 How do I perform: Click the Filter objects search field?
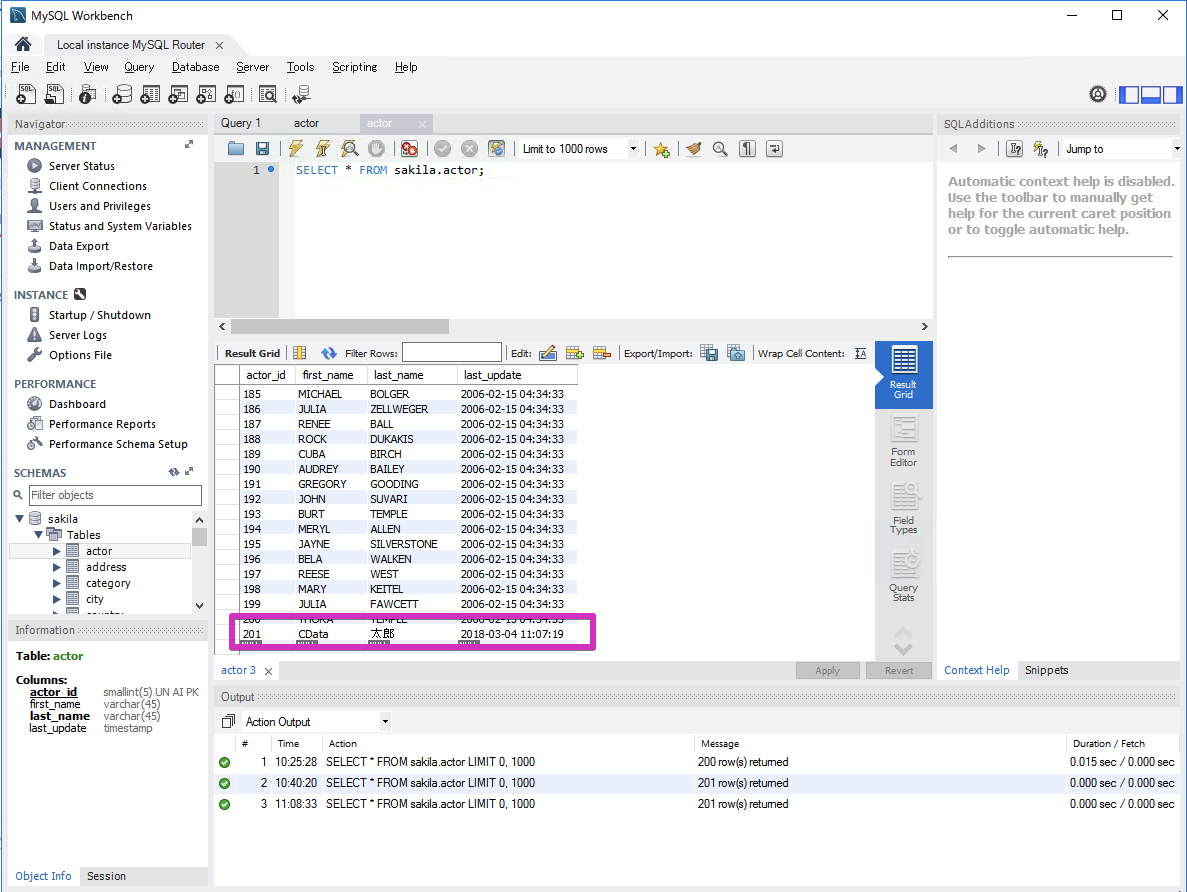tap(115, 495)
